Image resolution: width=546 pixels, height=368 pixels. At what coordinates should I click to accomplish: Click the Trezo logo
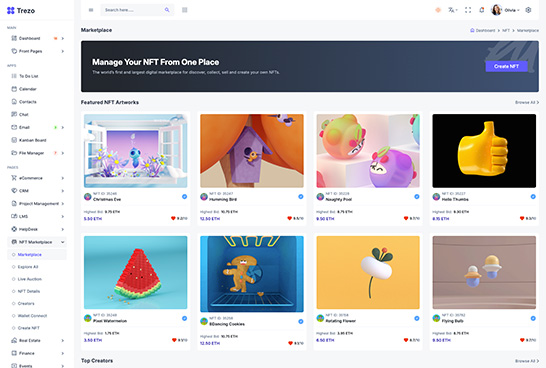[x=21, y=10]
